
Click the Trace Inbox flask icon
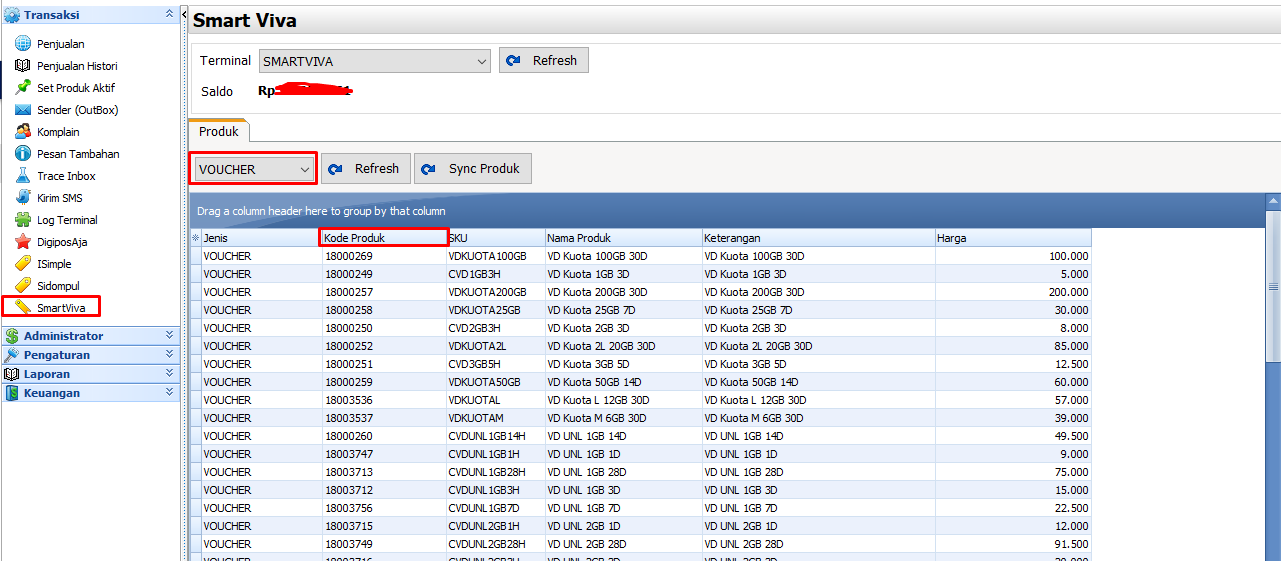(22, 176)
